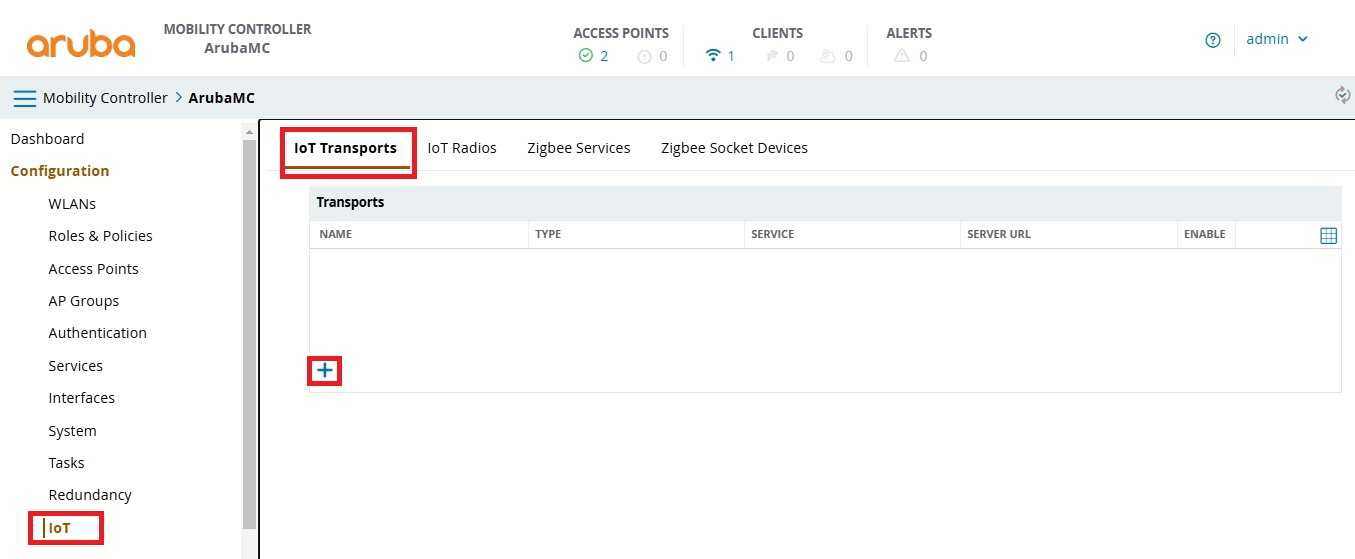Click the access points up count 2
The image size is (1355, 559).
[604, 56]
